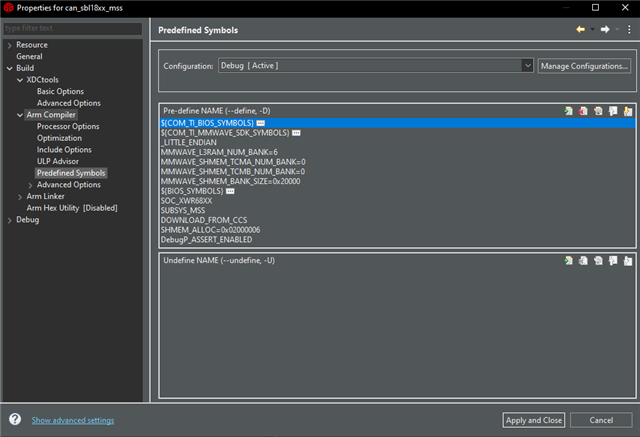This screenshot has height=437, width=640.
Task: Click Apply and Close
Action: (533, 420)
